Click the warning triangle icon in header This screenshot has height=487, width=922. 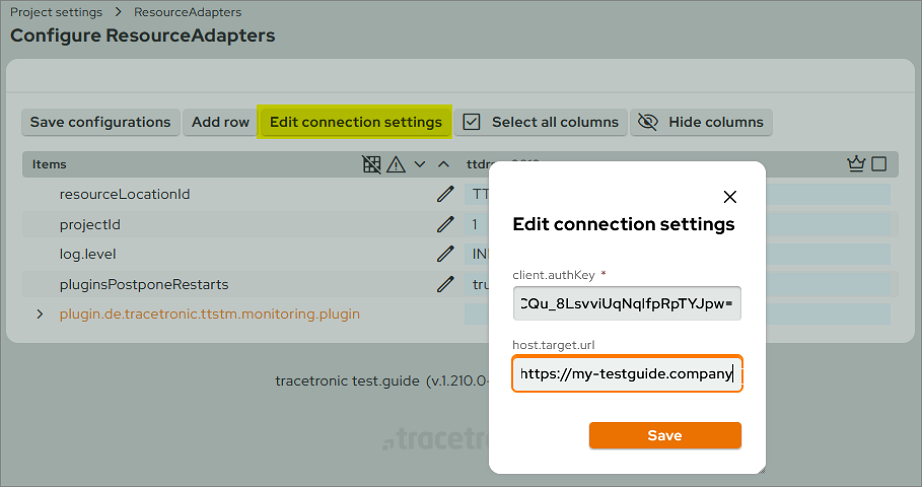coord(396,164)
